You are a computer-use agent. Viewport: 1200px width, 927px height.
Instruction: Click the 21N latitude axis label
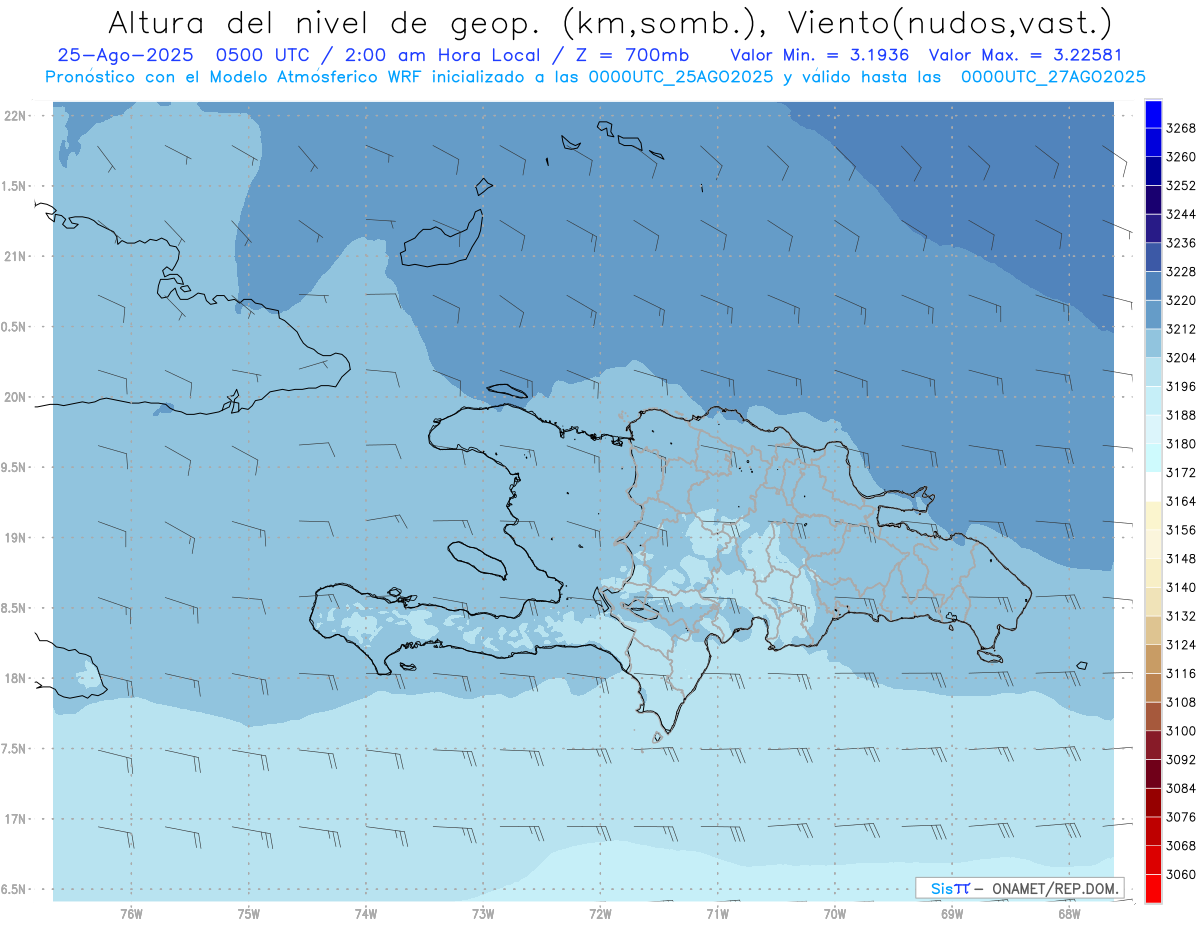point(14,257)
